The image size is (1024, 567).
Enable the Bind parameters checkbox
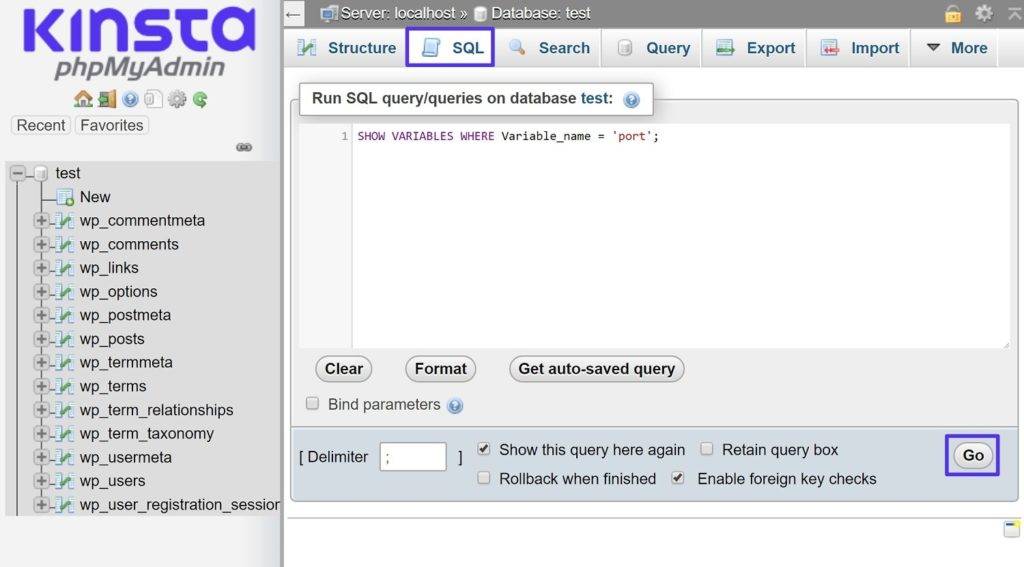(x=312, y=404)
